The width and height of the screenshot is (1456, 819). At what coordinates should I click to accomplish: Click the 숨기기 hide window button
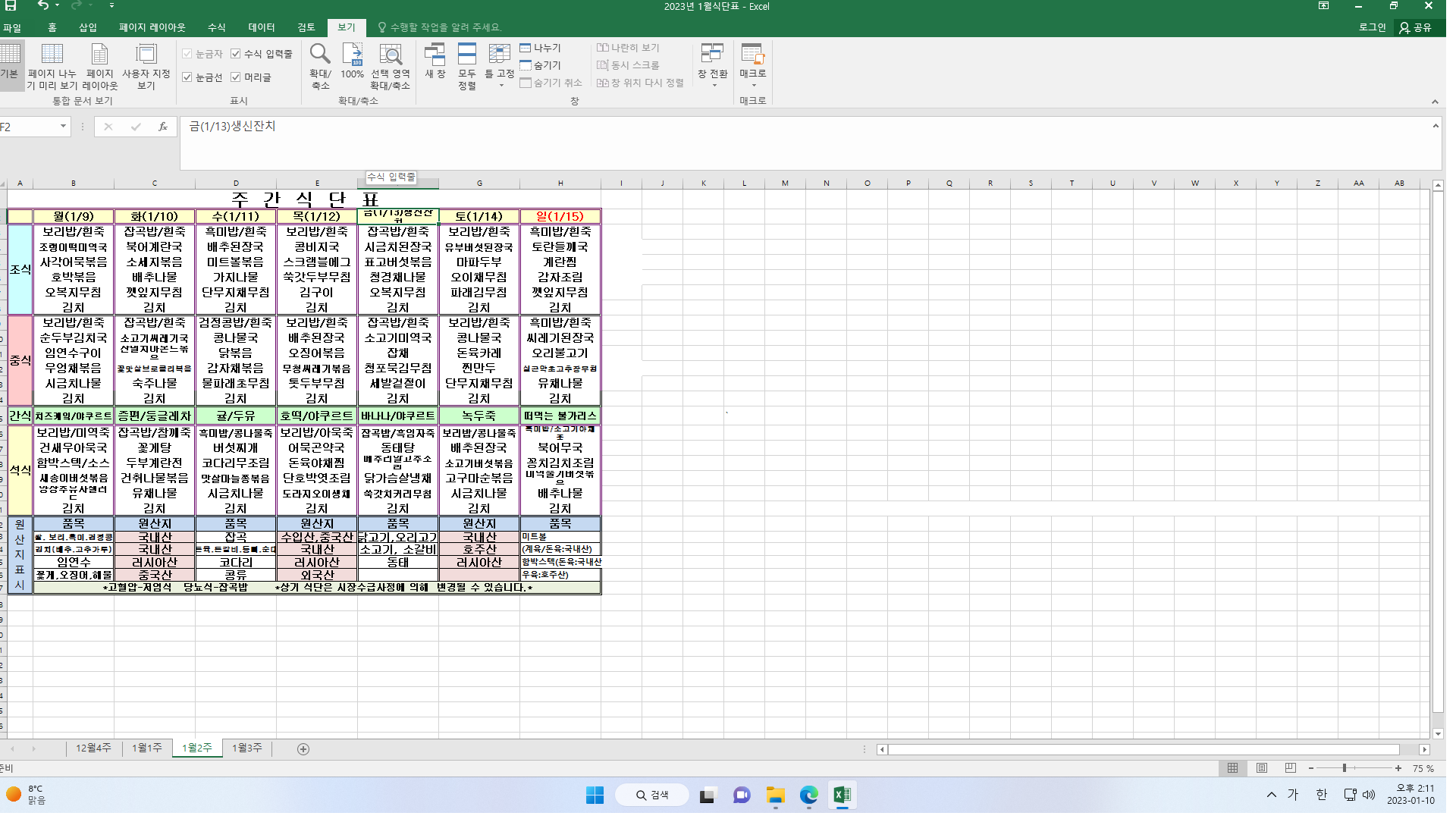point(540,65)
